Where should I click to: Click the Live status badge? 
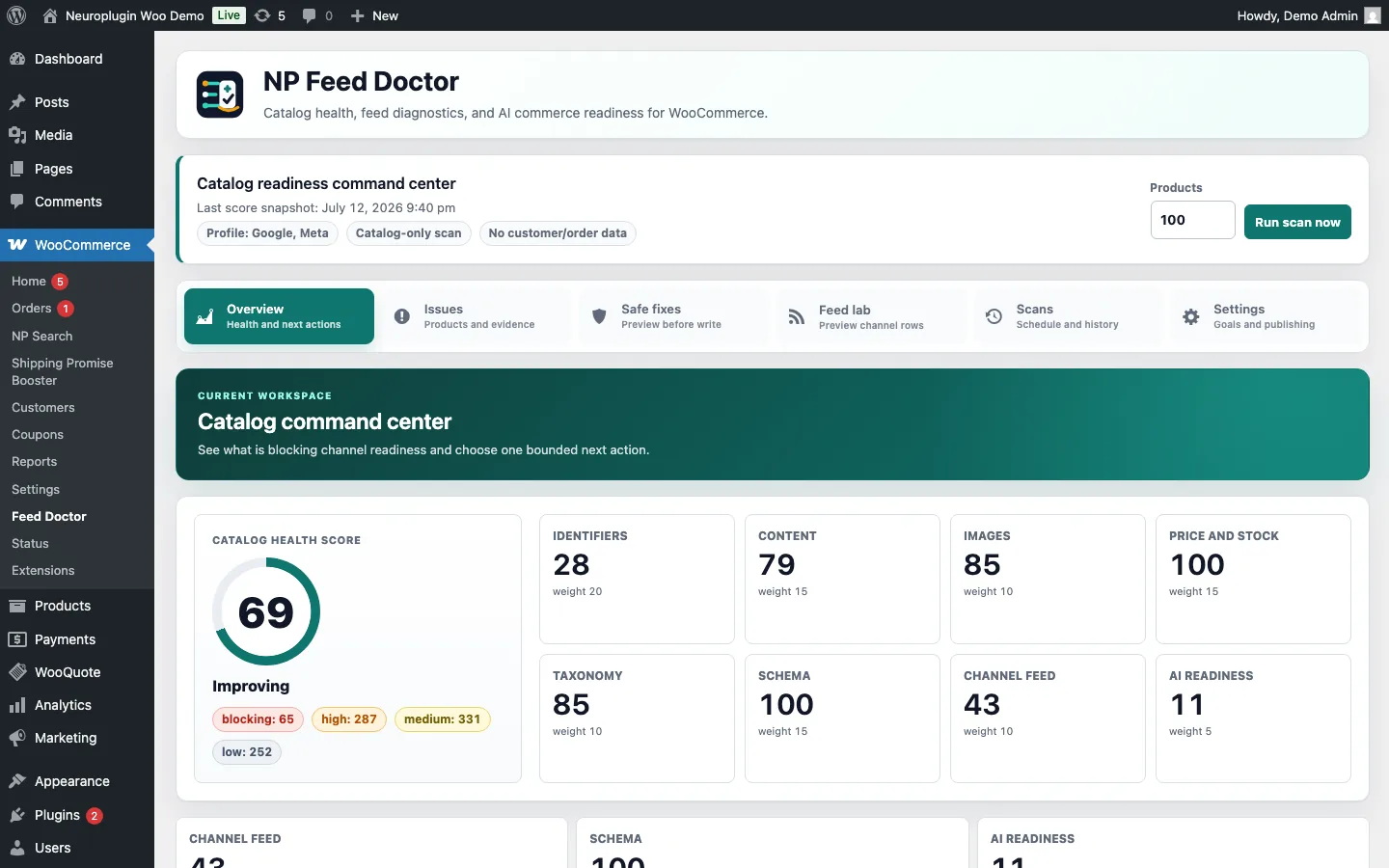coord(229,15)
